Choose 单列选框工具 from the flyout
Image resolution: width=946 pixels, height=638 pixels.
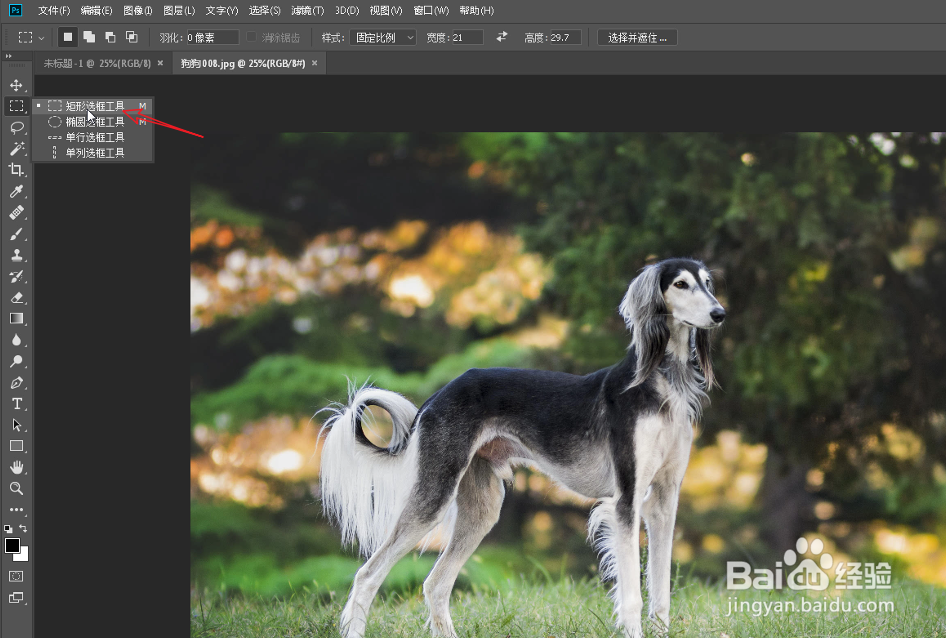pos(93,153)
